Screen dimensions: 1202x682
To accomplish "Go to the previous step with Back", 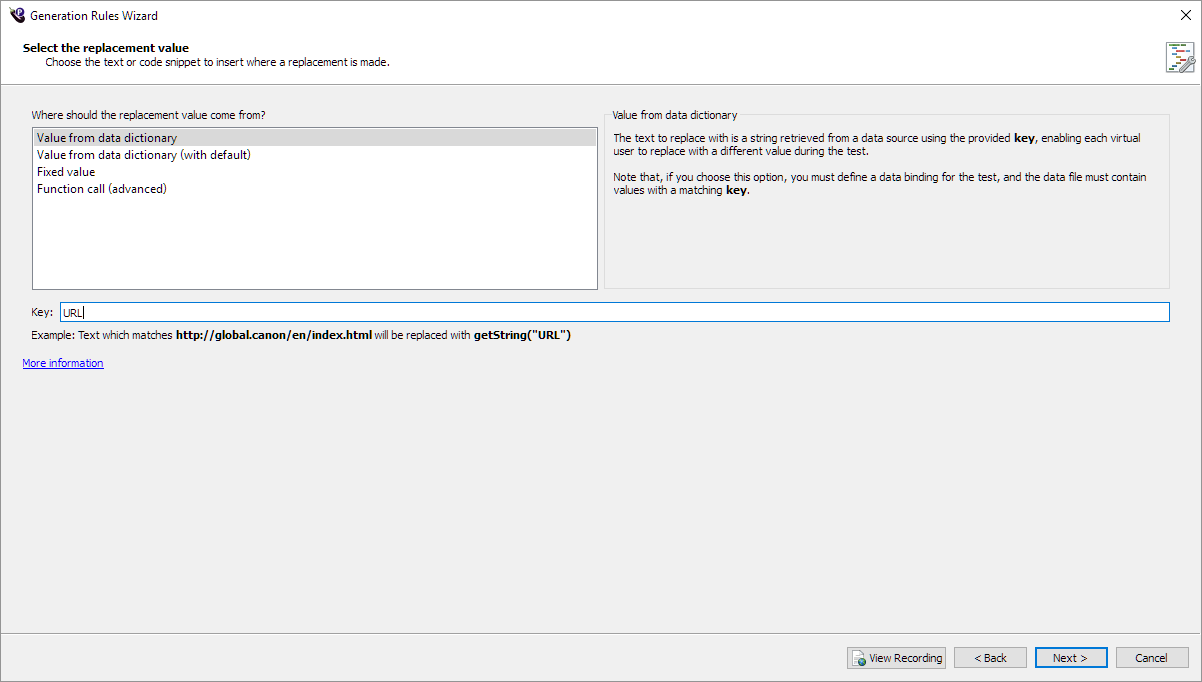I will point(990,658).
